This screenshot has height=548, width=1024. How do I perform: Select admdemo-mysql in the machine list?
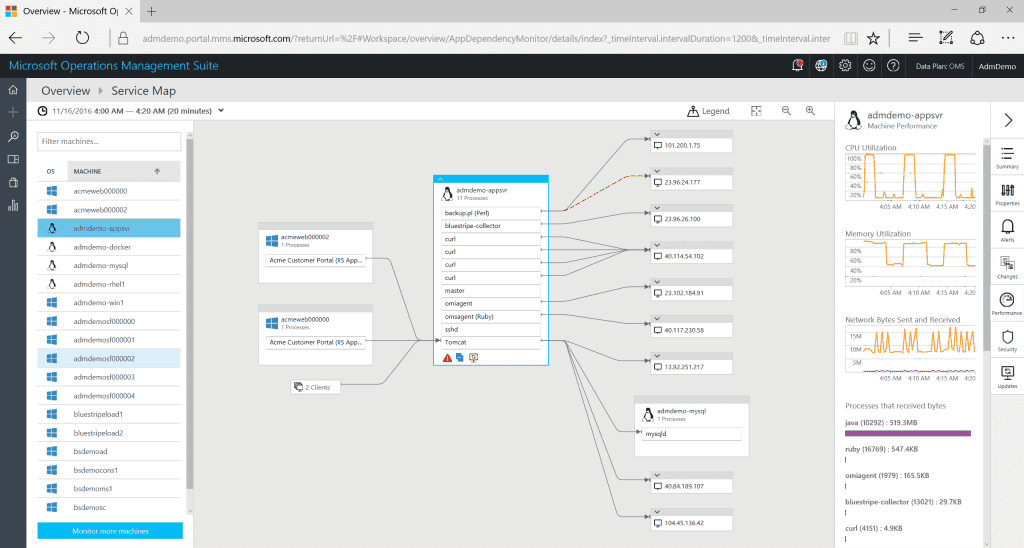(x=100, y=265)
